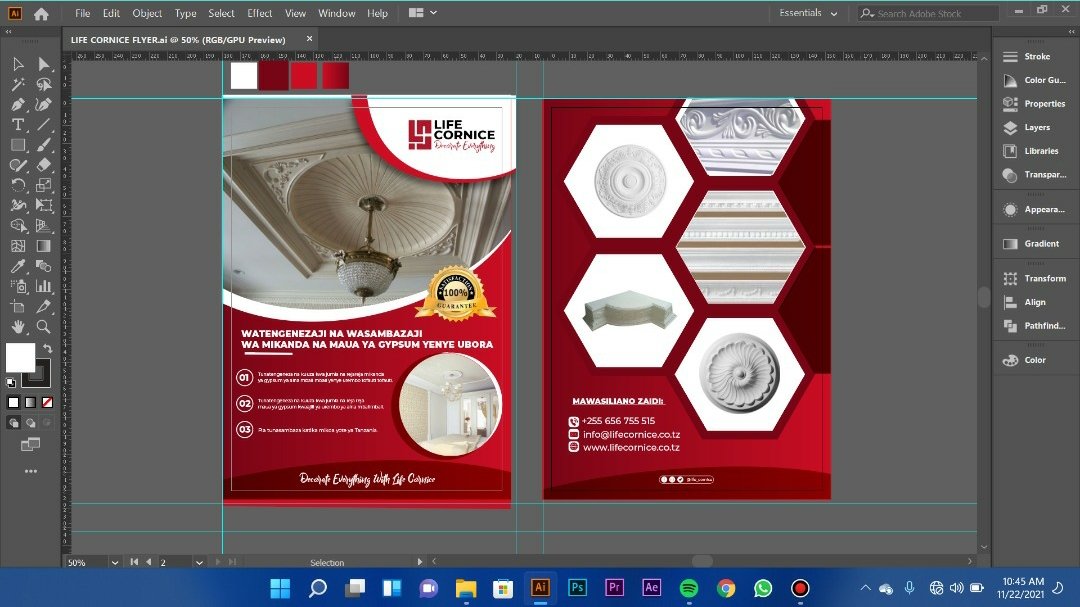The height and width of the screenshot is (607, 1080).
Task: Open the artboard number dropdown
Action: click(x=199, y=562)
